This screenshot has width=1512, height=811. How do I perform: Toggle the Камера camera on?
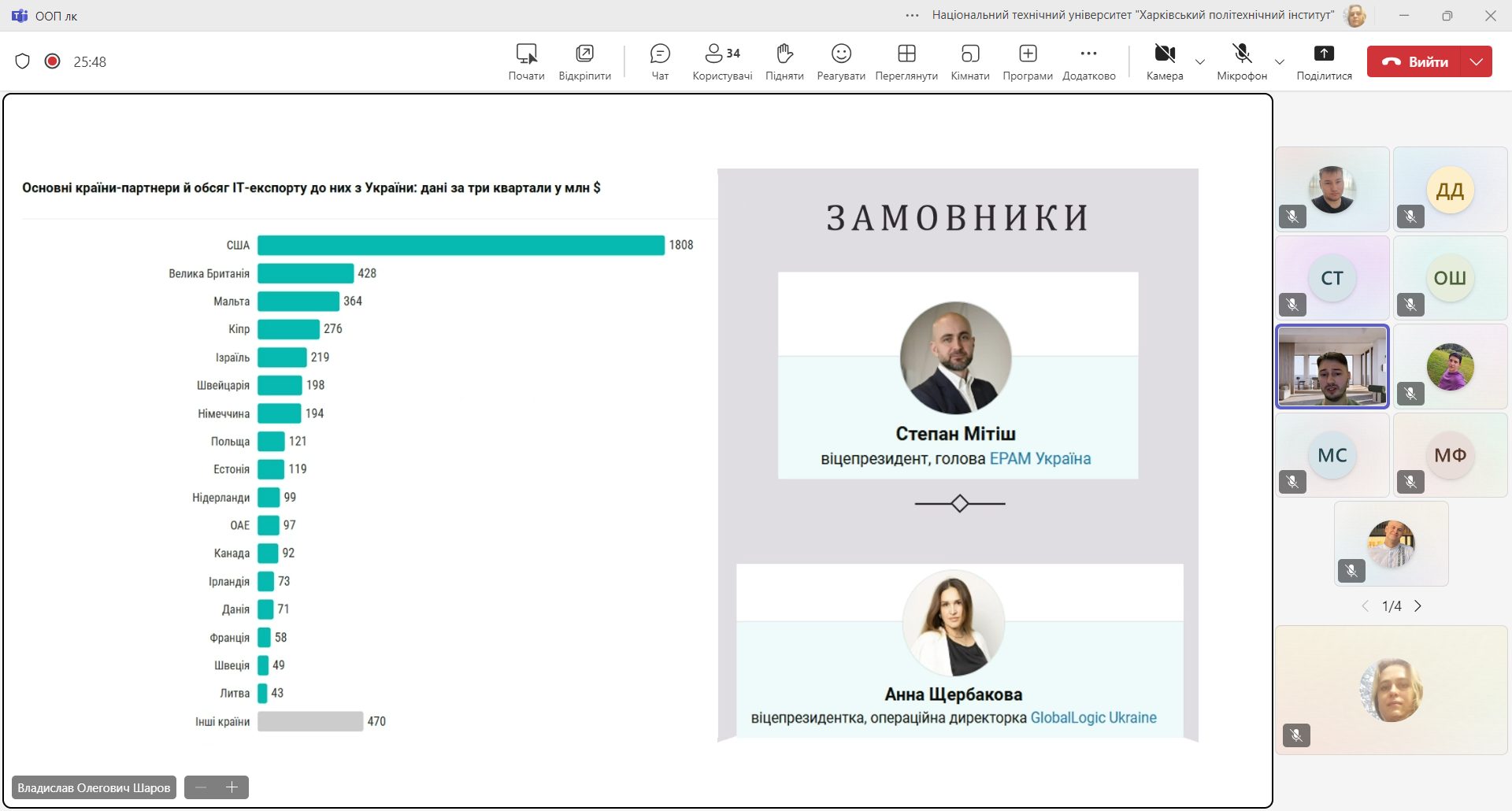tap(1164, 61)
